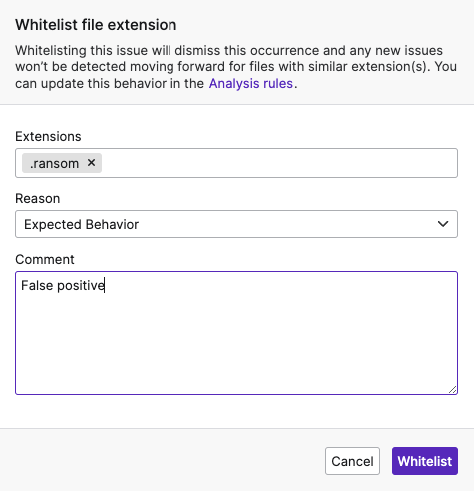Screen dimensions: 474x491
Task: Click the chevron arrow of Reason dropdown
Action: pyautogui.click(x=443, y=224)
